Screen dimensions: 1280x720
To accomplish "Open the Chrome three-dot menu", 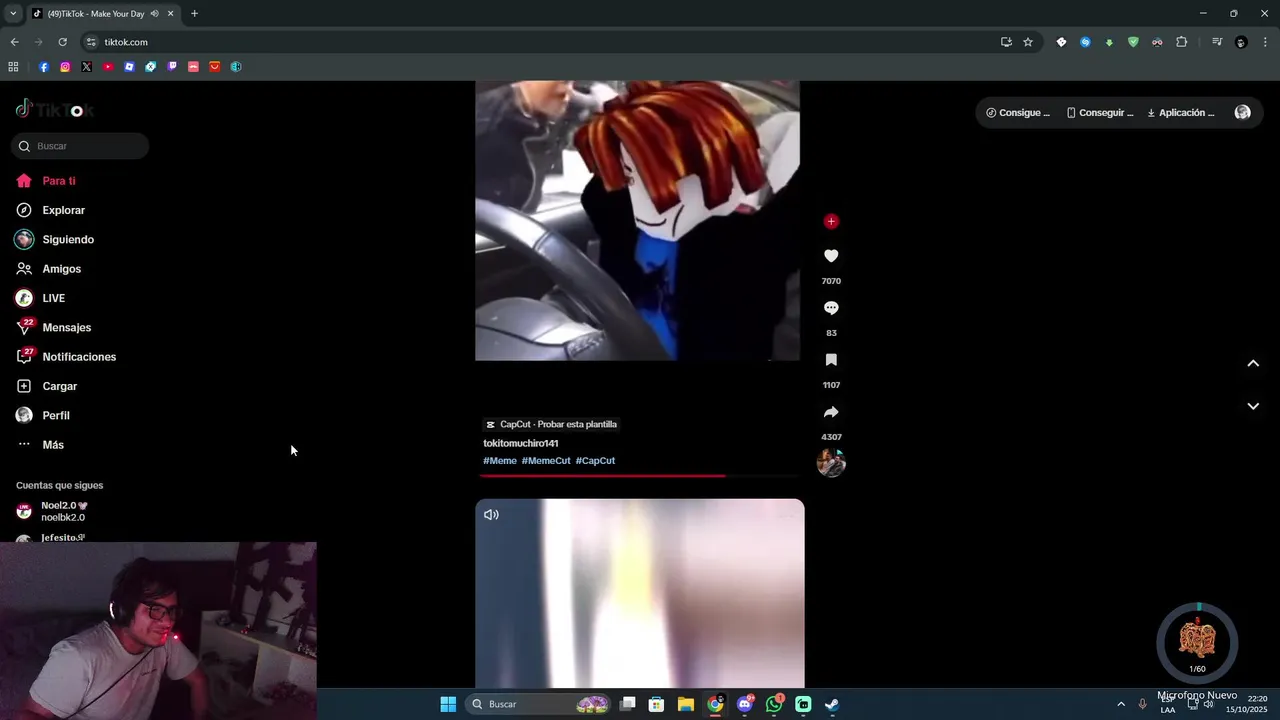I will pos(1265,42).
